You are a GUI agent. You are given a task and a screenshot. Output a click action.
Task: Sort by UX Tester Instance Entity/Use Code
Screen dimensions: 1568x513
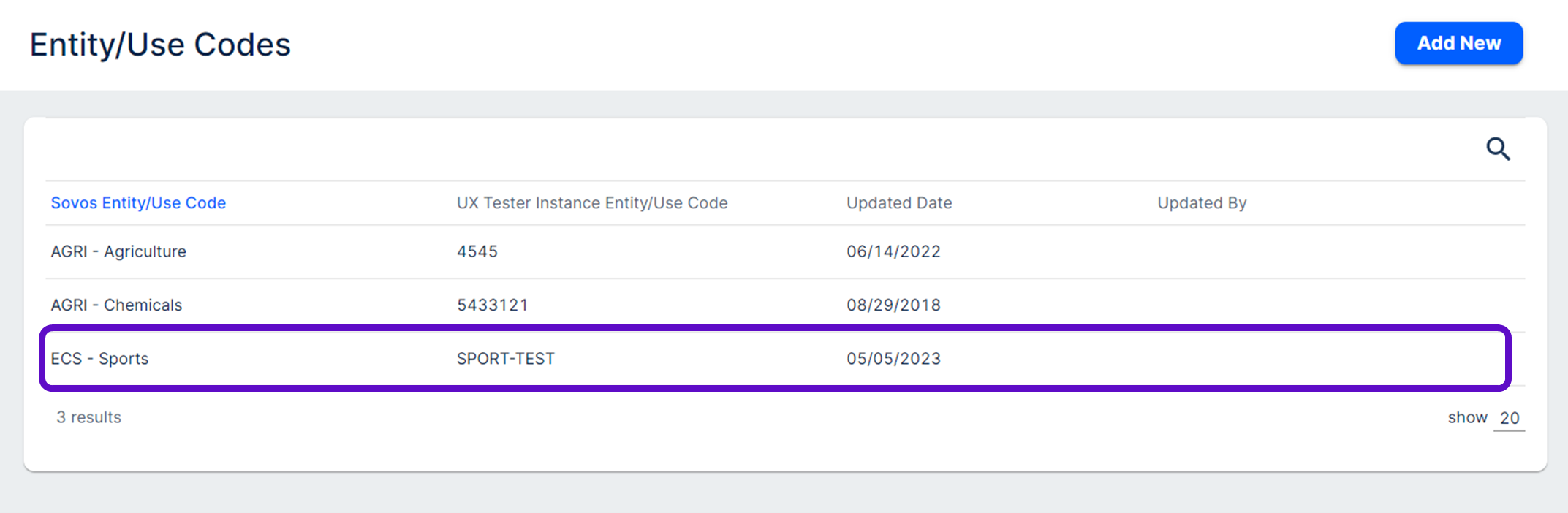coord(592,203)
